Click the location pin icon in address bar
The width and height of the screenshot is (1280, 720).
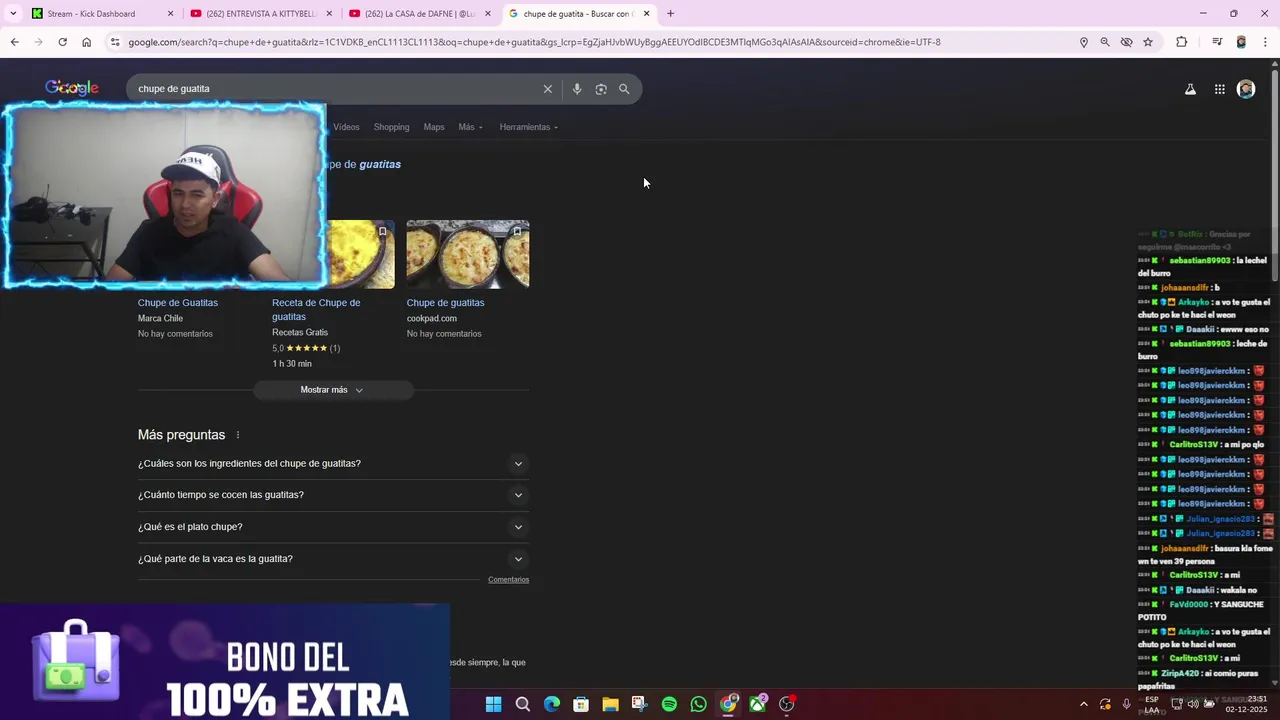[1083, 42]
